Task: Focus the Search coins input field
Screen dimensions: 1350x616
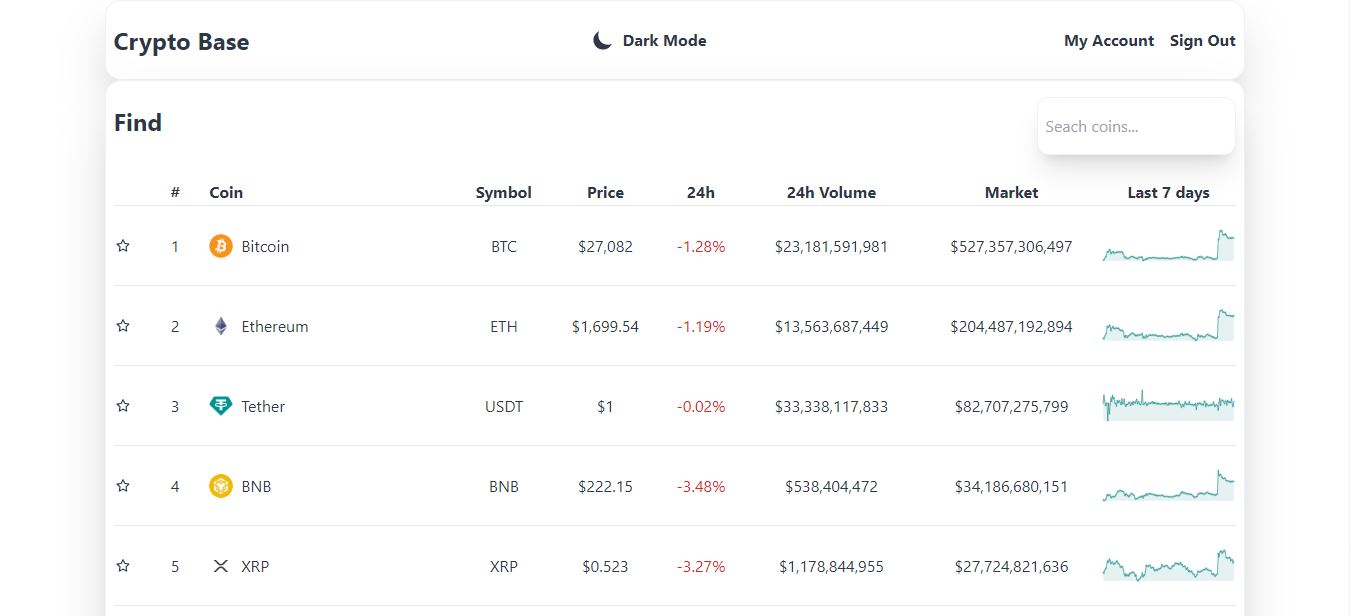Action: tap(1136, 126)
